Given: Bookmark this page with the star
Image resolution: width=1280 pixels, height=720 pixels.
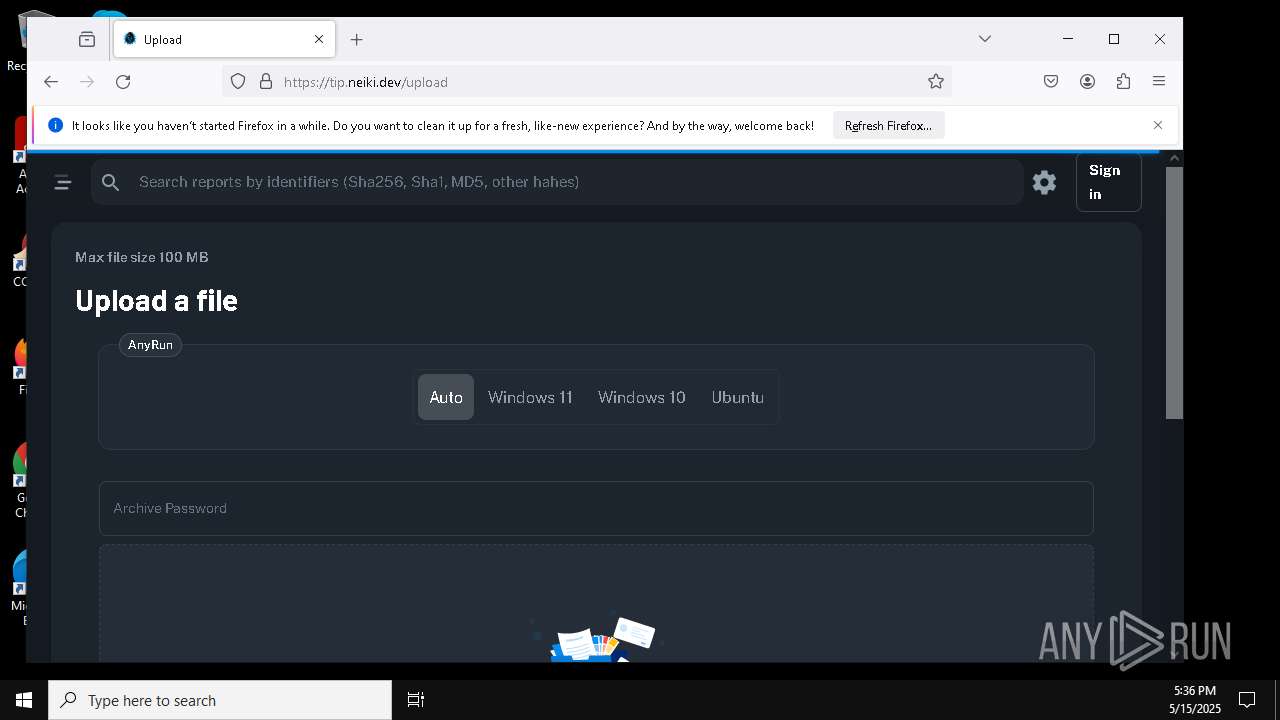Looking at the screenshot, I should 936,82.
